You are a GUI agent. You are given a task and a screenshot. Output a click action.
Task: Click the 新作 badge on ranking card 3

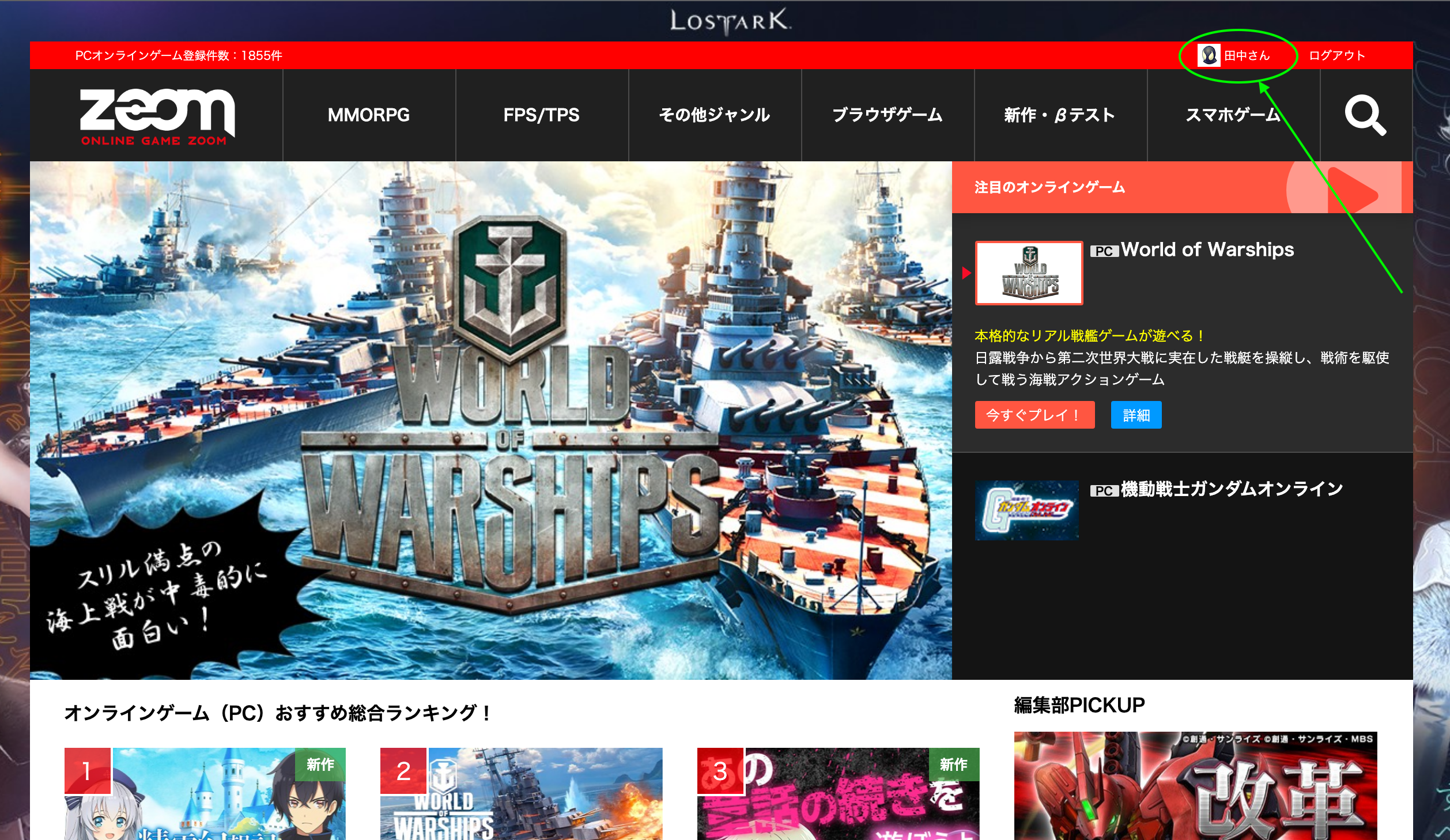click(954, 765)
